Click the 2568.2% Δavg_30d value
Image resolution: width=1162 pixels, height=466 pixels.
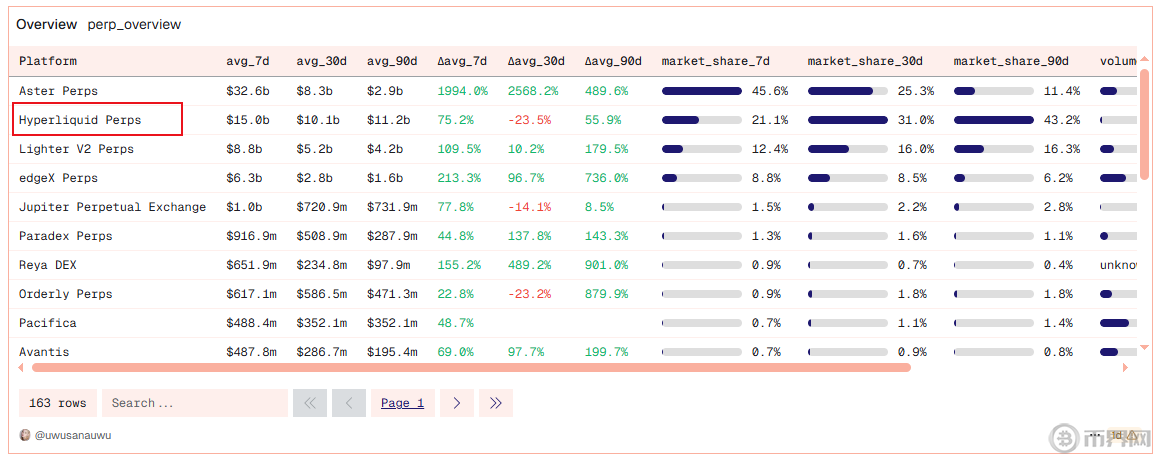(x=533, y=91)
